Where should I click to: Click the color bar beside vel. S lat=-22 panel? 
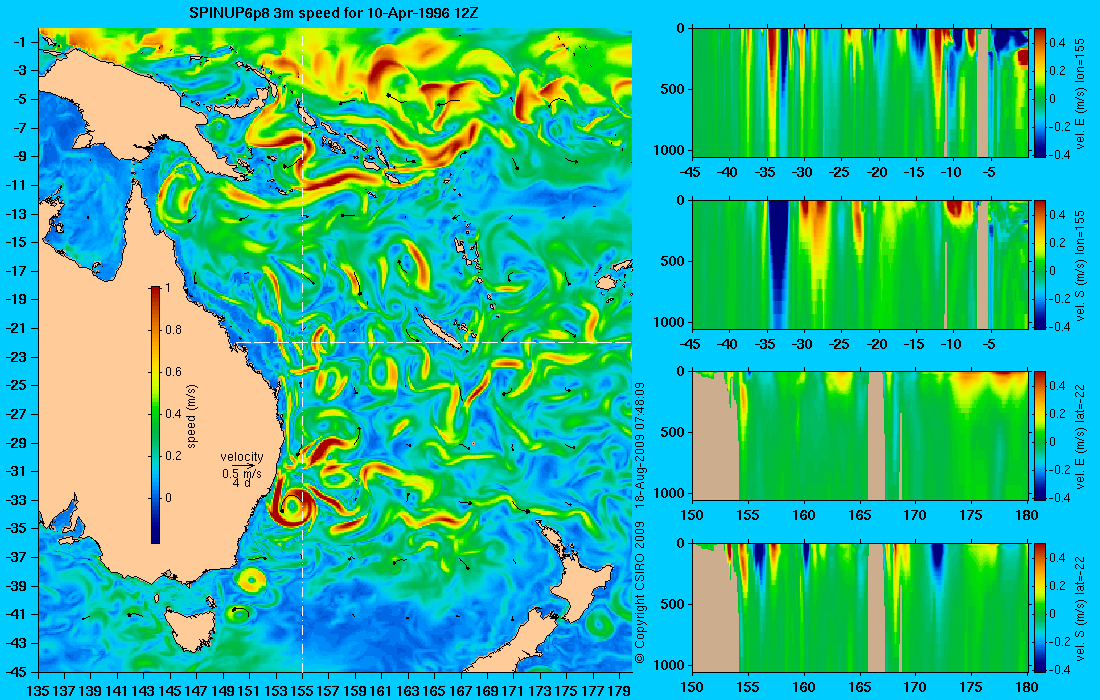(x=1039, y=607)
